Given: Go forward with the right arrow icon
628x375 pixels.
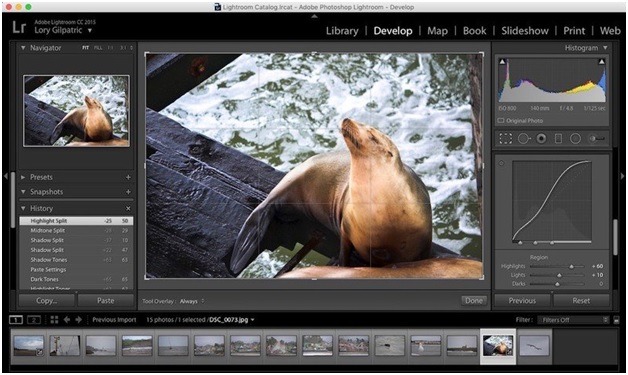Looking at the screenshot, I should click(78, 320).
